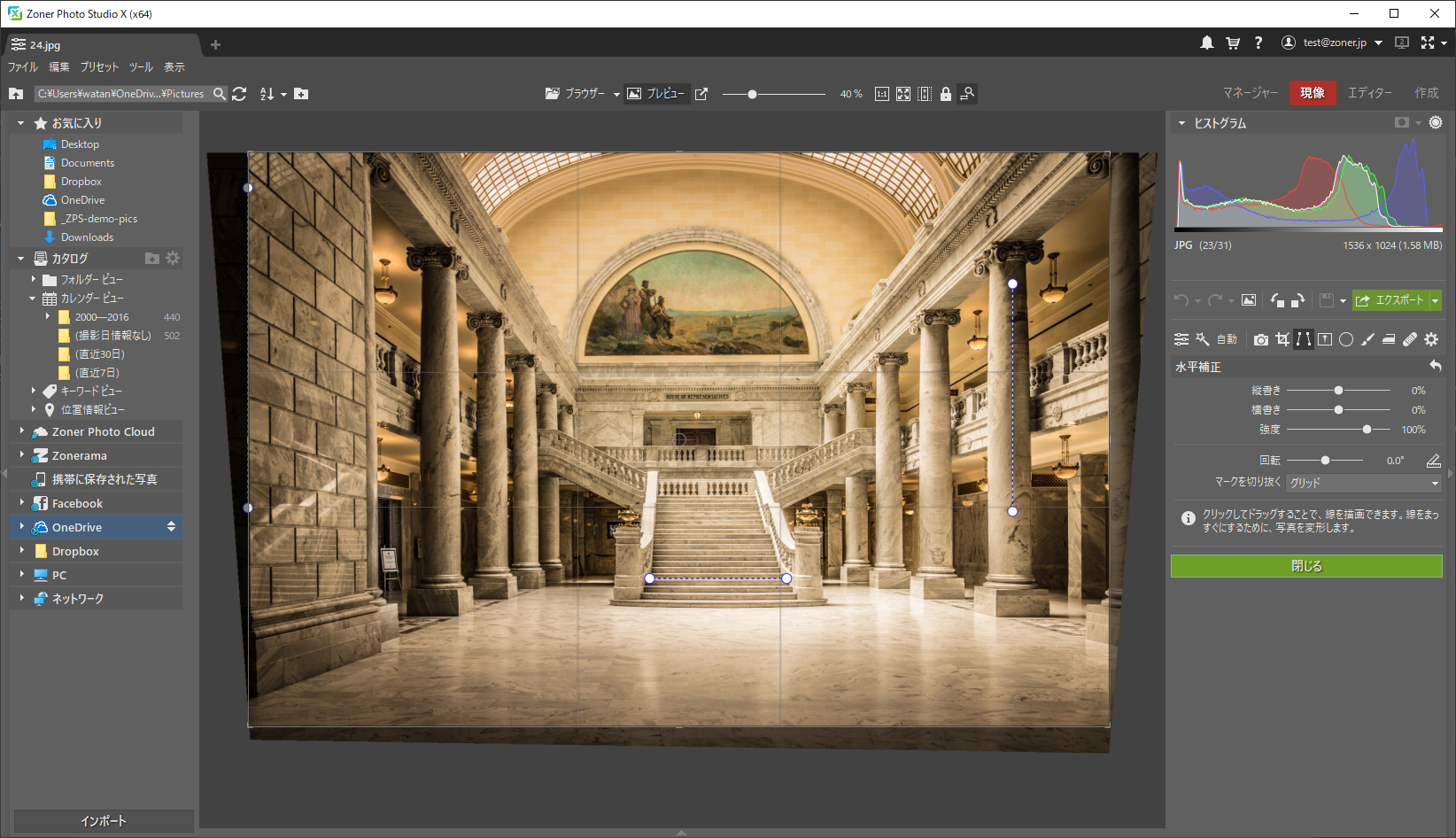Screen dimensions: 1456x838
Task: Select the filter brush tool
Action: 1367,339
